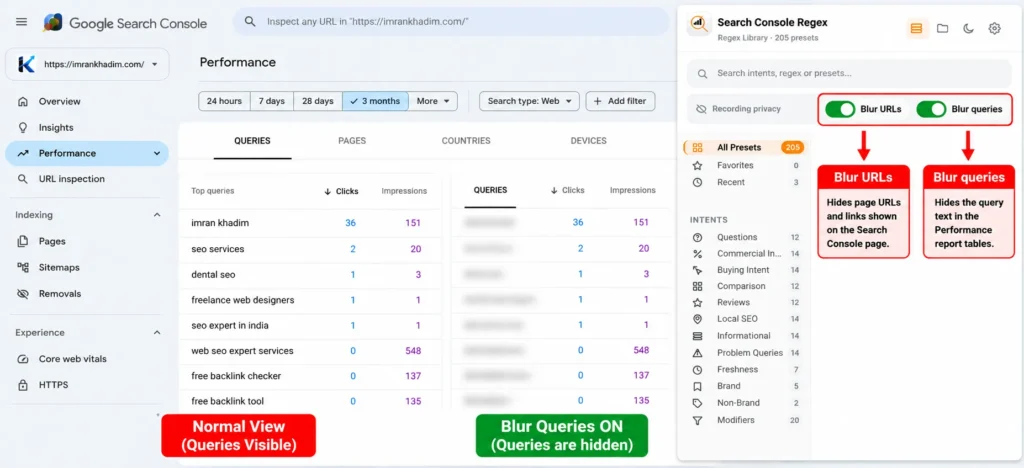Select the Reviews intent
This screenshot has width=1024, height=468.
click(744, 303)
